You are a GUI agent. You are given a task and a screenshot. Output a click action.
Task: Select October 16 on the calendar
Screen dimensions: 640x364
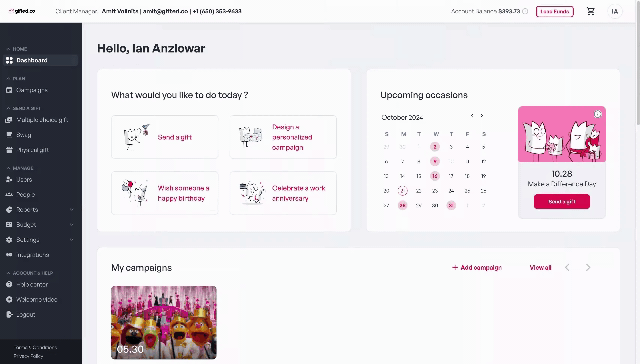pyautogui.click(x=435, y=176)
